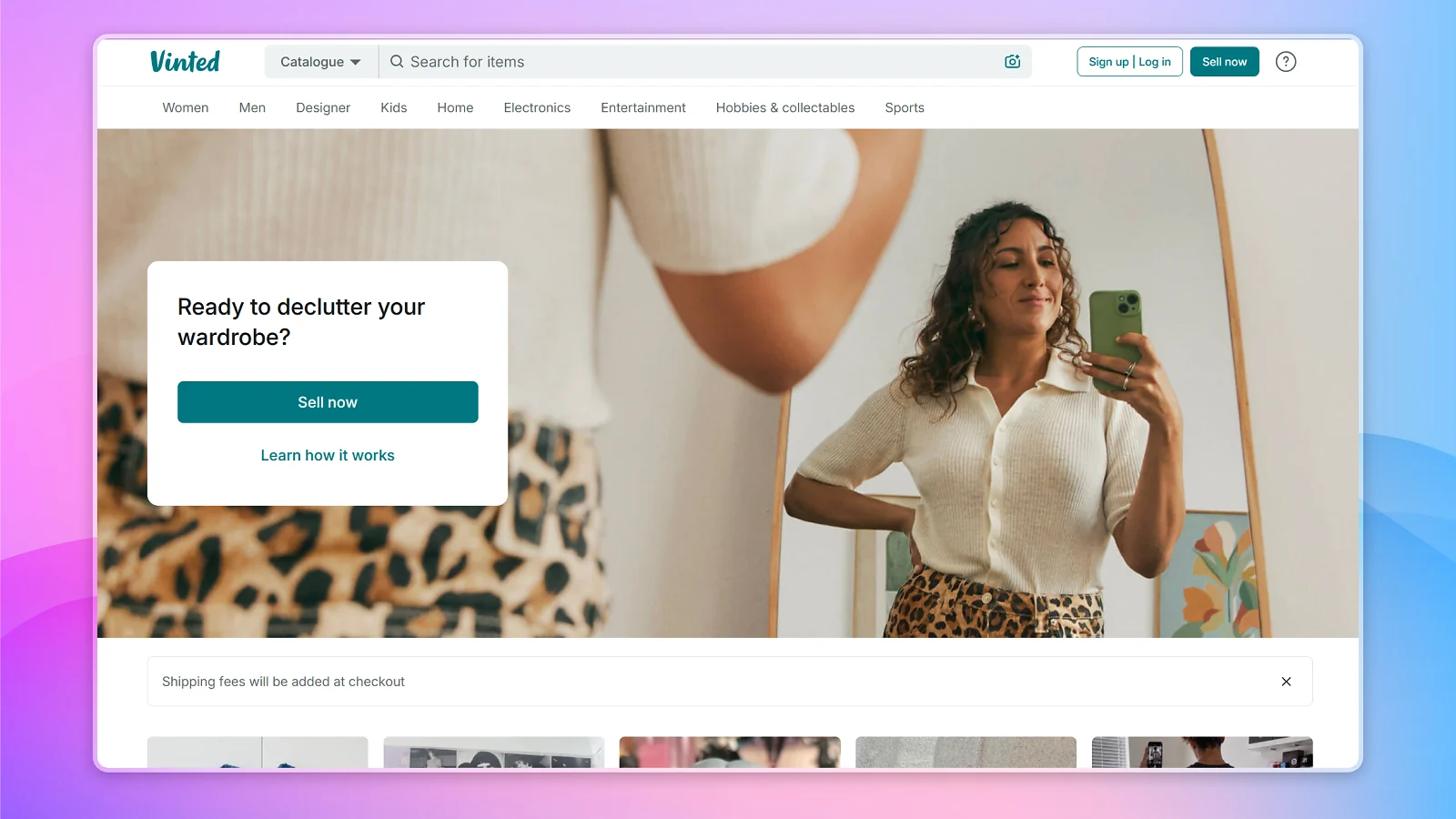Go to Sports category
Viewport: 1456px width, 819px height.
905,107
